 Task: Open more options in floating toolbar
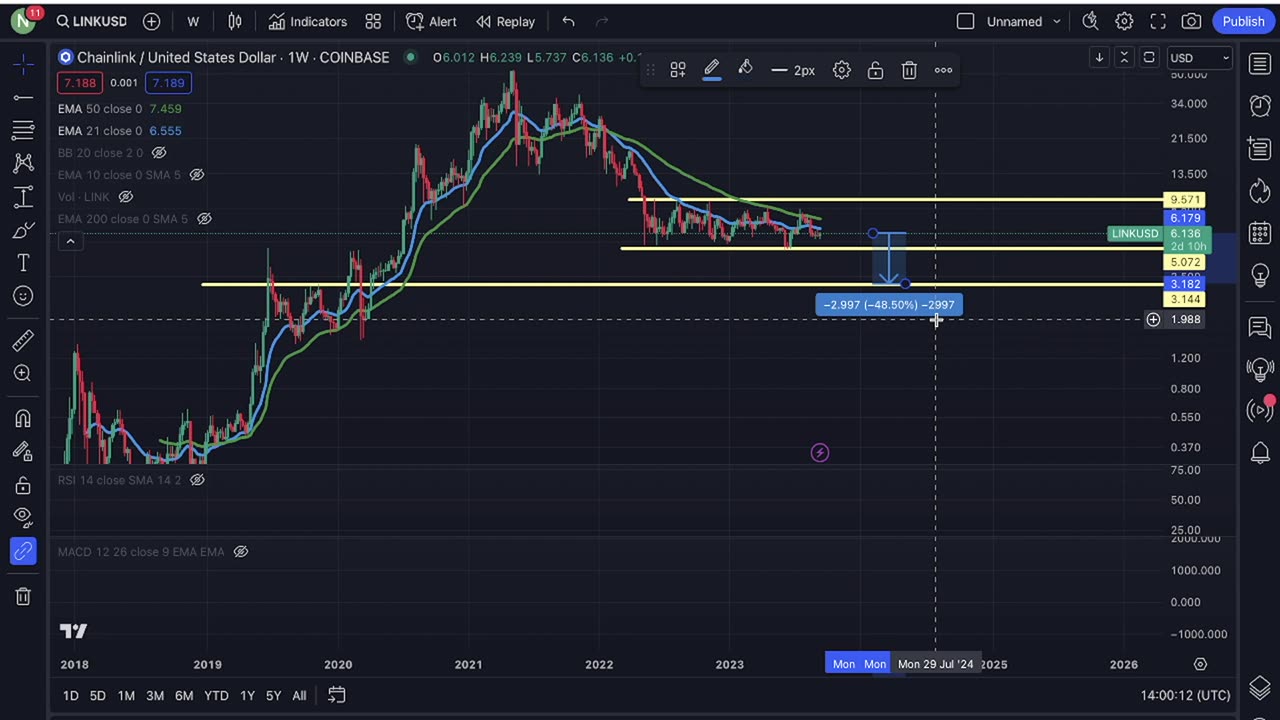click(x=943, y=70)
